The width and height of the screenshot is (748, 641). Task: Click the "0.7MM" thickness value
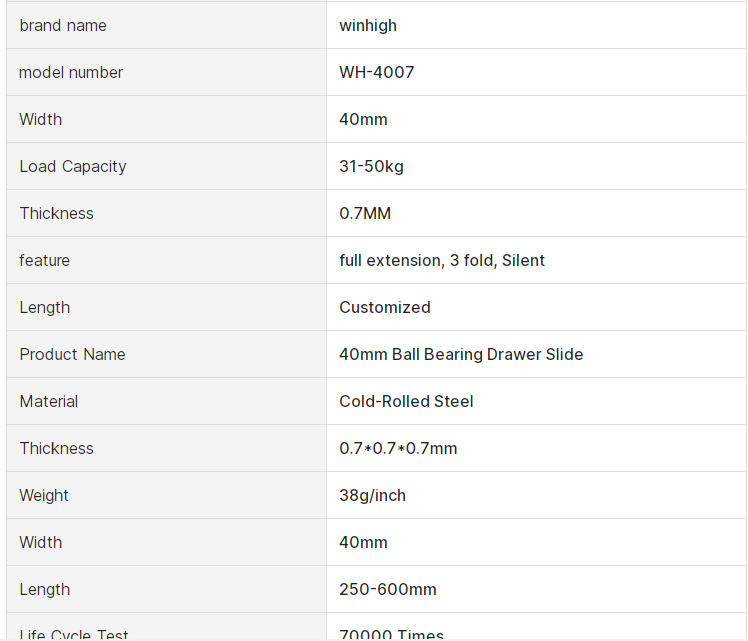pyautogui.click(x=365, y=213)
